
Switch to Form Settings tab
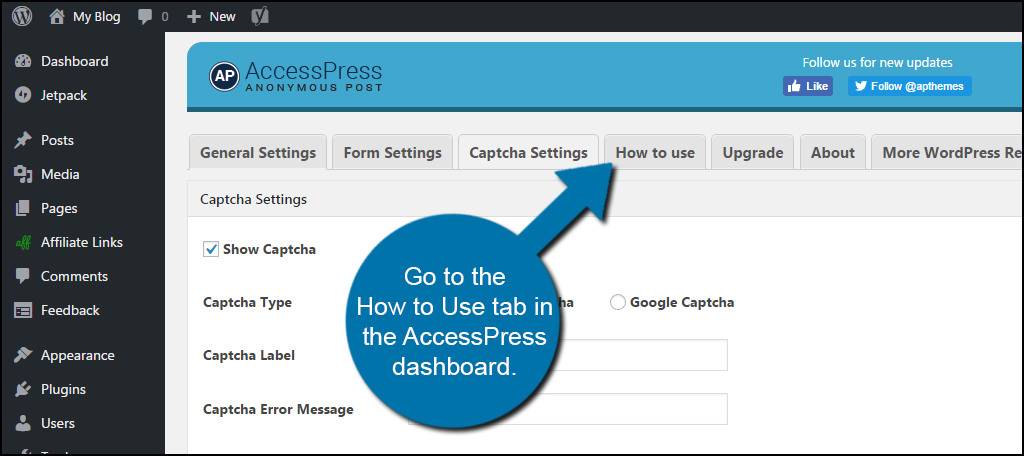click(x=392, y=152)
